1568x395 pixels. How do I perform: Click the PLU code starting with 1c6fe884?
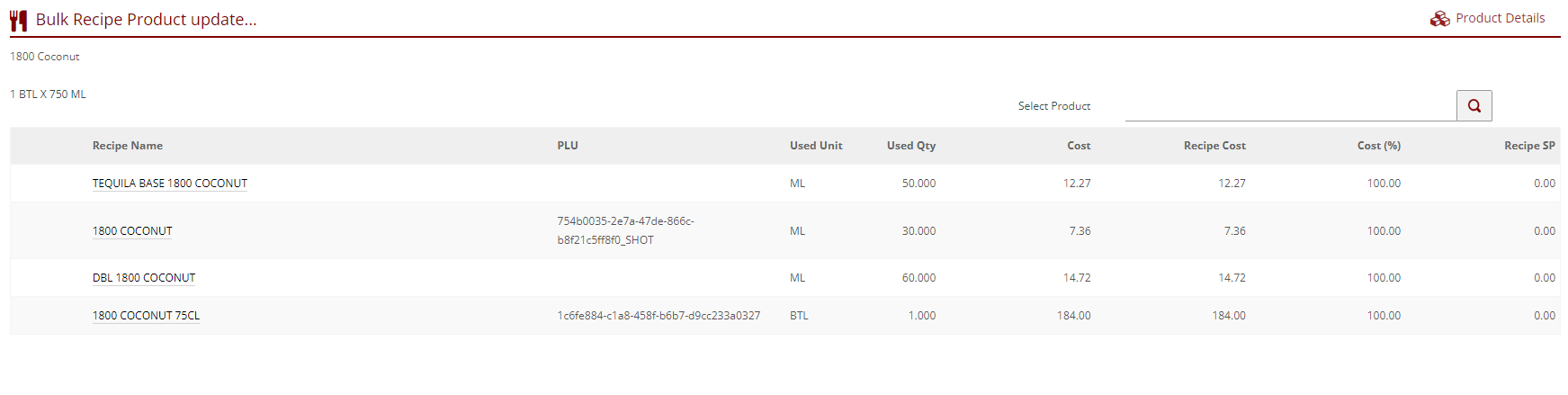tap(659, 316)
